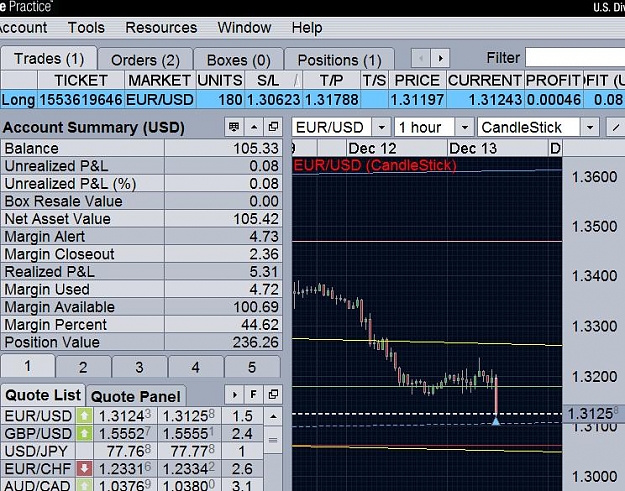Sort trades by TICKET column header
This screenshot has width=625, height=491.
81,81
